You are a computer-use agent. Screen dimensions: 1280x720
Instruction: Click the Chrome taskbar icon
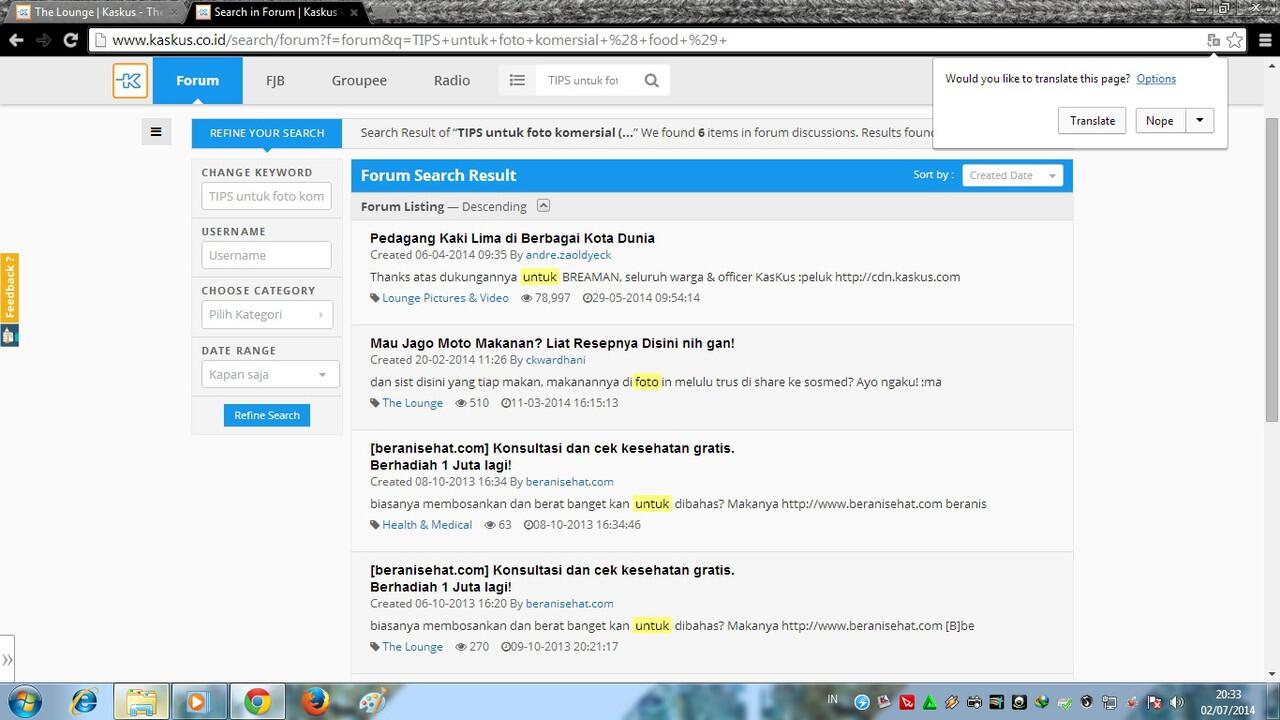pos(257,702)
